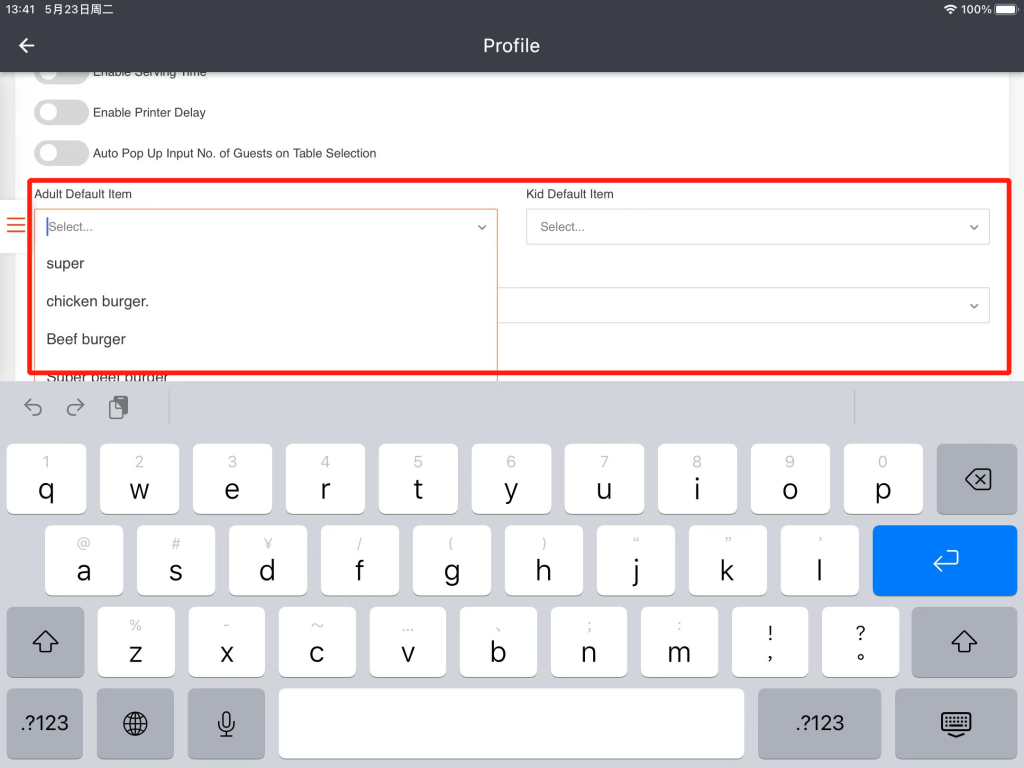The image size is (1024, 768).
Task: Open the orange hamburger side menu
Action: [16, 225]
